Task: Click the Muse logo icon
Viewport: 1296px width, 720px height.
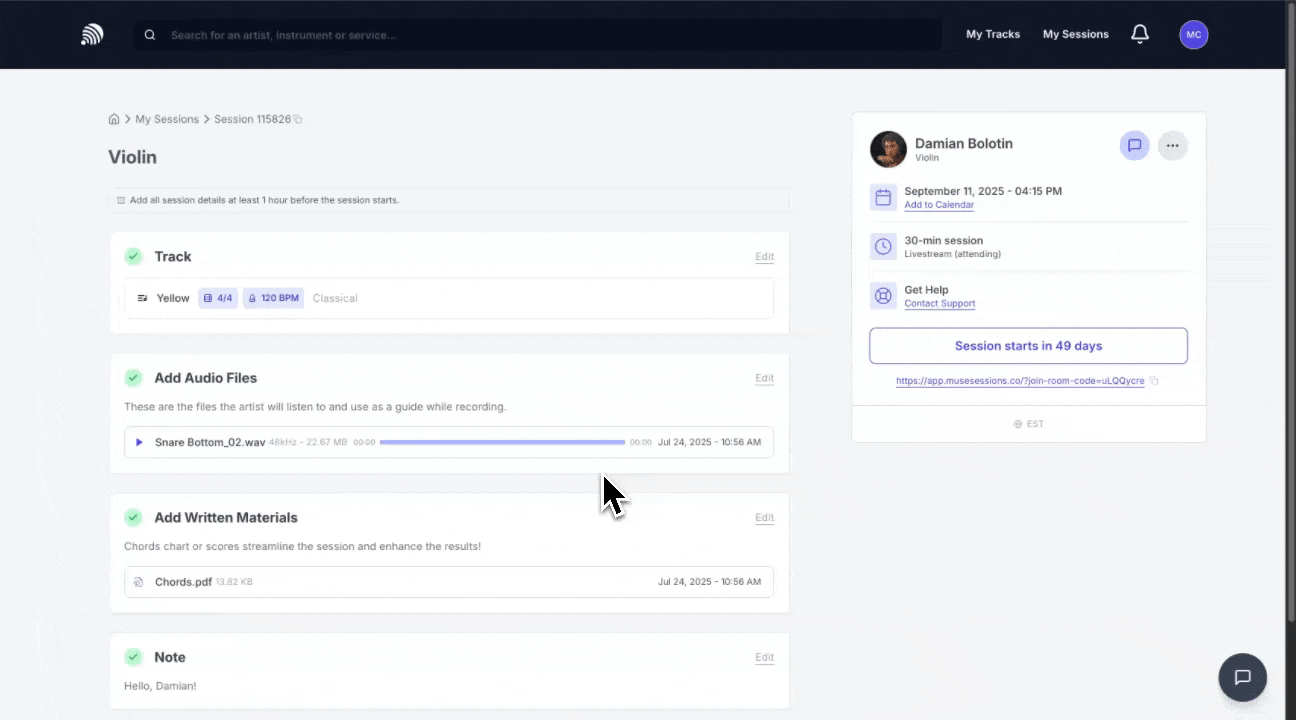Action: pyautogui.click(x=92, y=35)
